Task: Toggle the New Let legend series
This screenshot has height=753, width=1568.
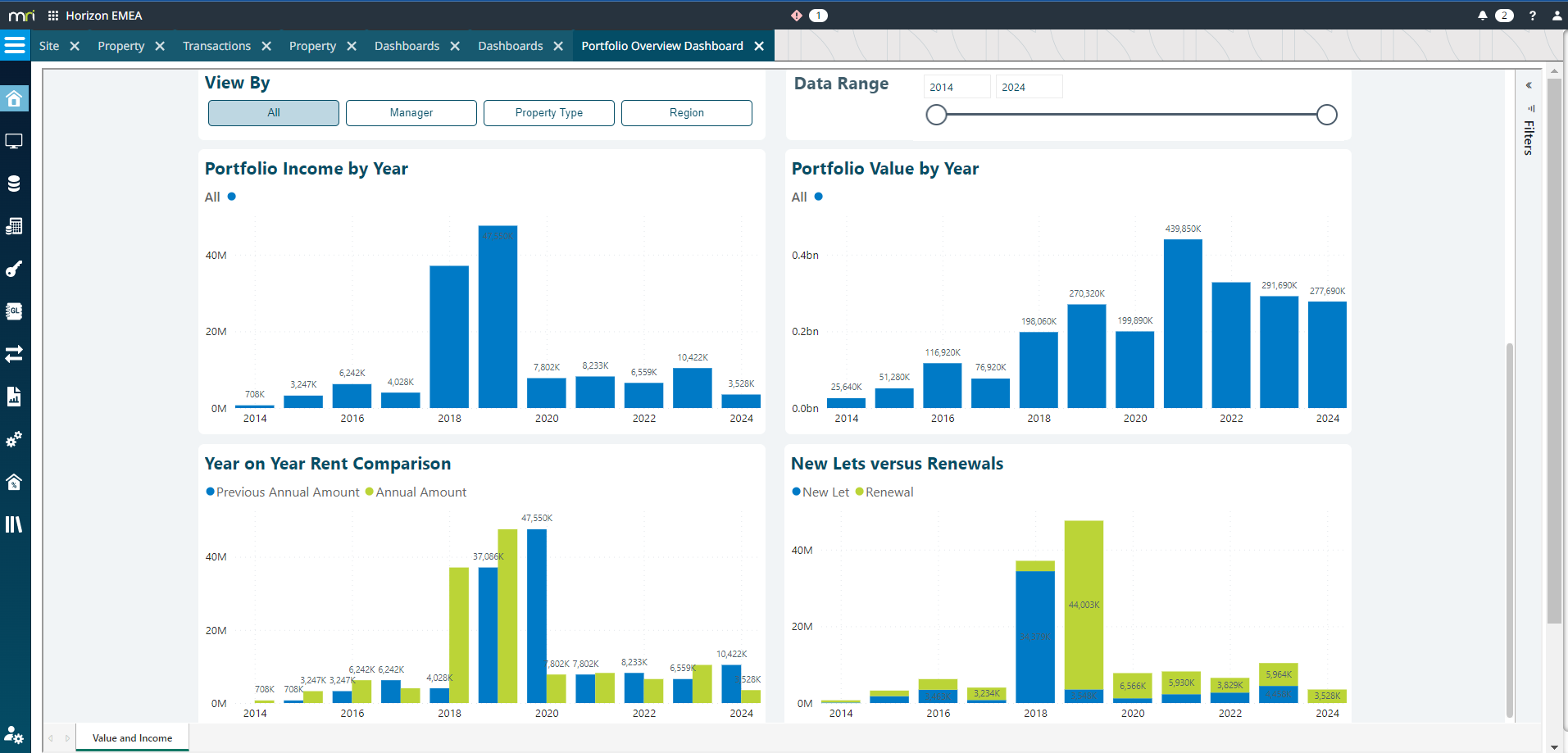Action: point(820,492)
